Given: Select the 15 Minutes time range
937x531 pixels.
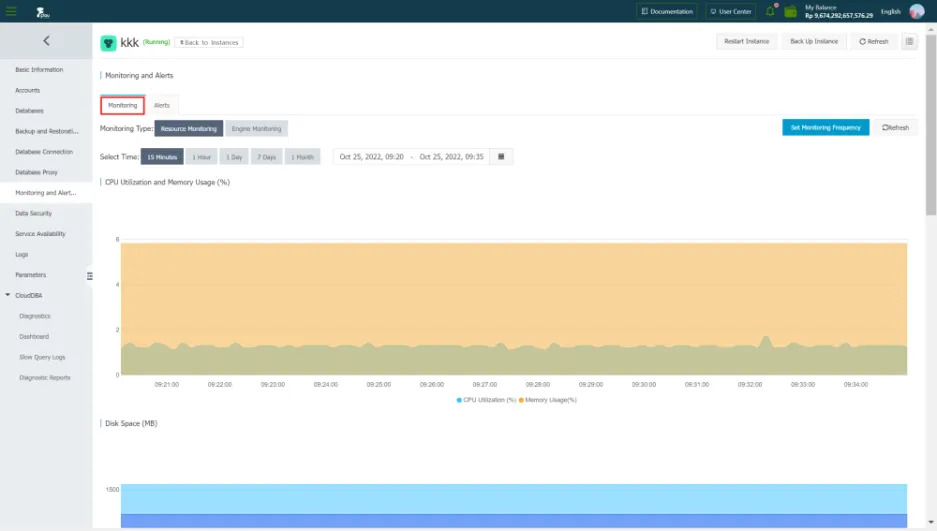Looking at the screenshot, I should click(x=162, y=157).
